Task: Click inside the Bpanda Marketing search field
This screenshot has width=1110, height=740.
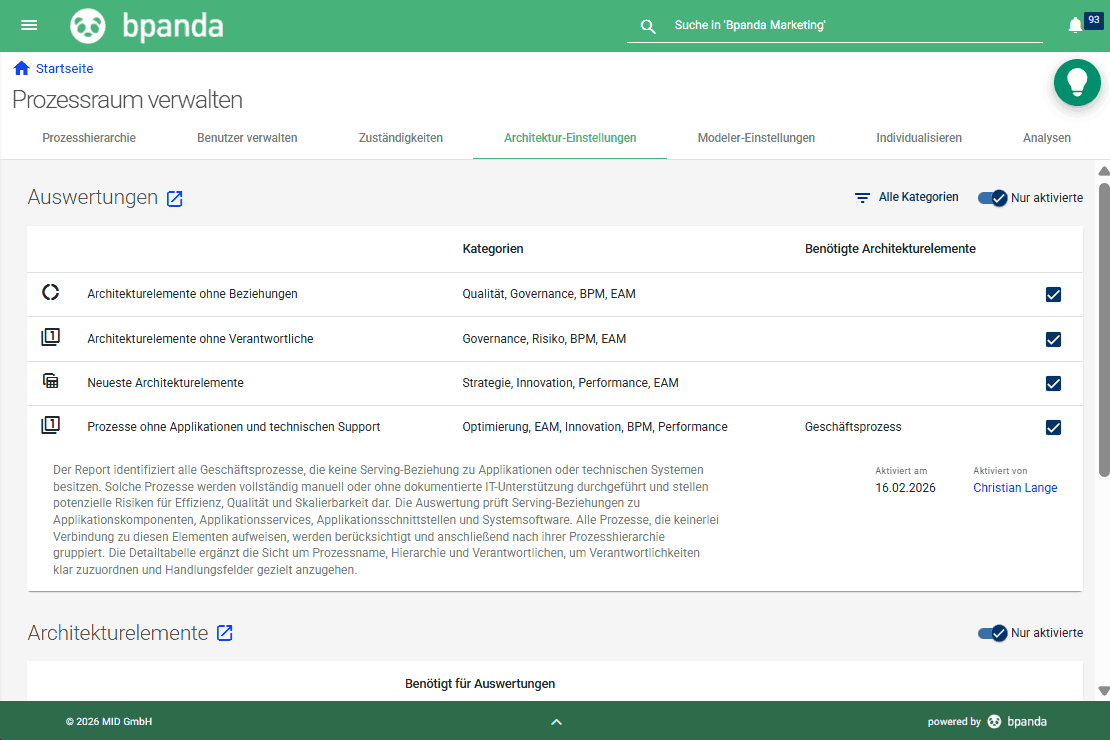Action: click(x=850, y=26)
